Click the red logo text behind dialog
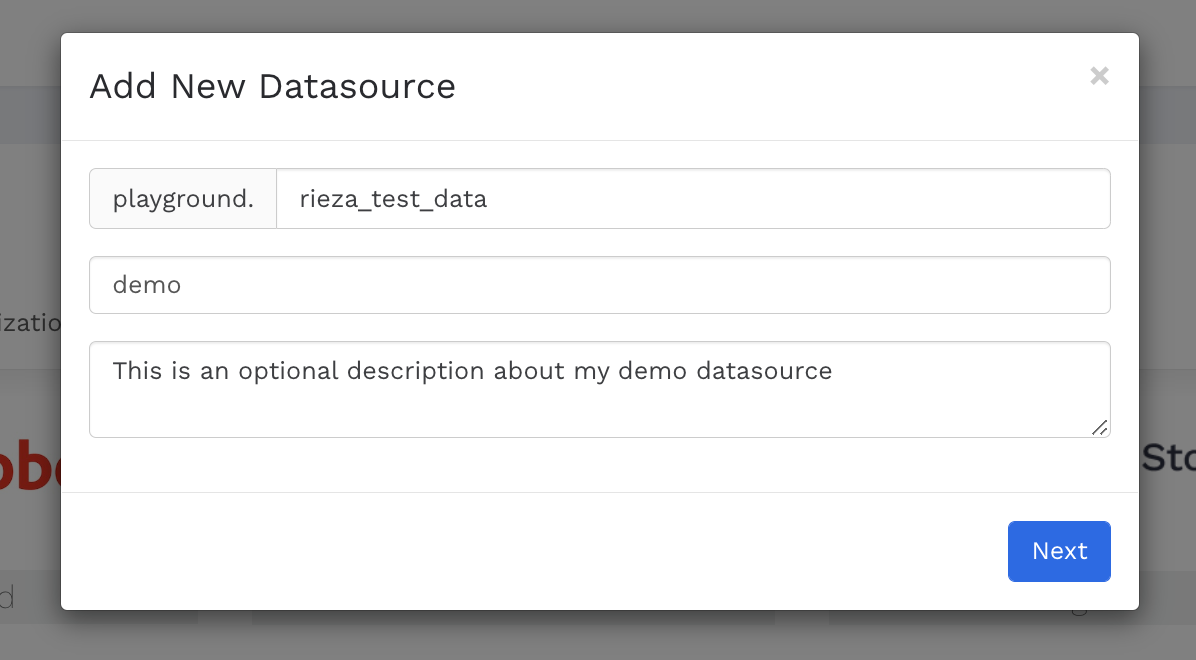The image size is (1196, 660). pyautogui.click(x=30, y=465)
